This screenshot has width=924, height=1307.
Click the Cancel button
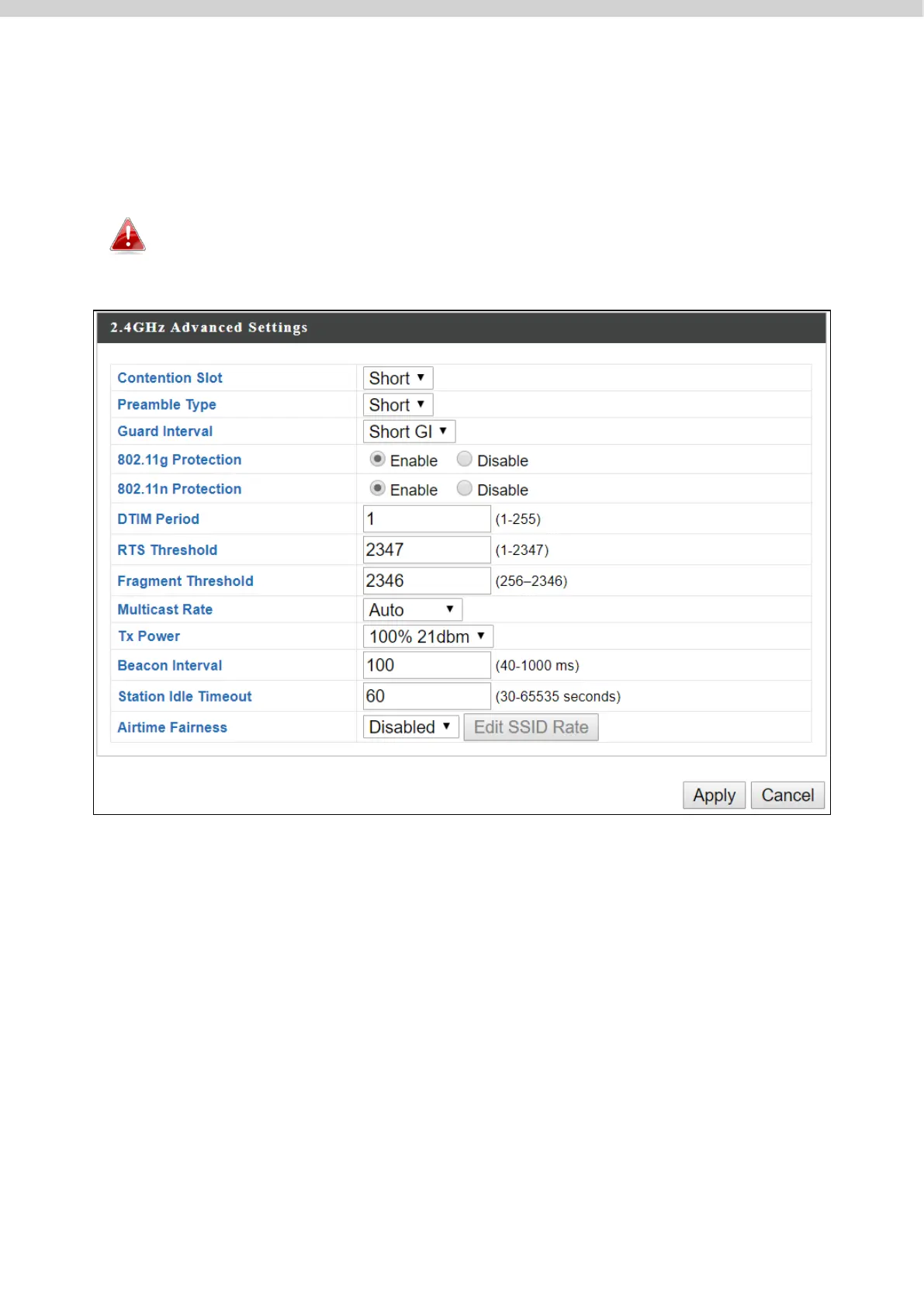(787, 796)
